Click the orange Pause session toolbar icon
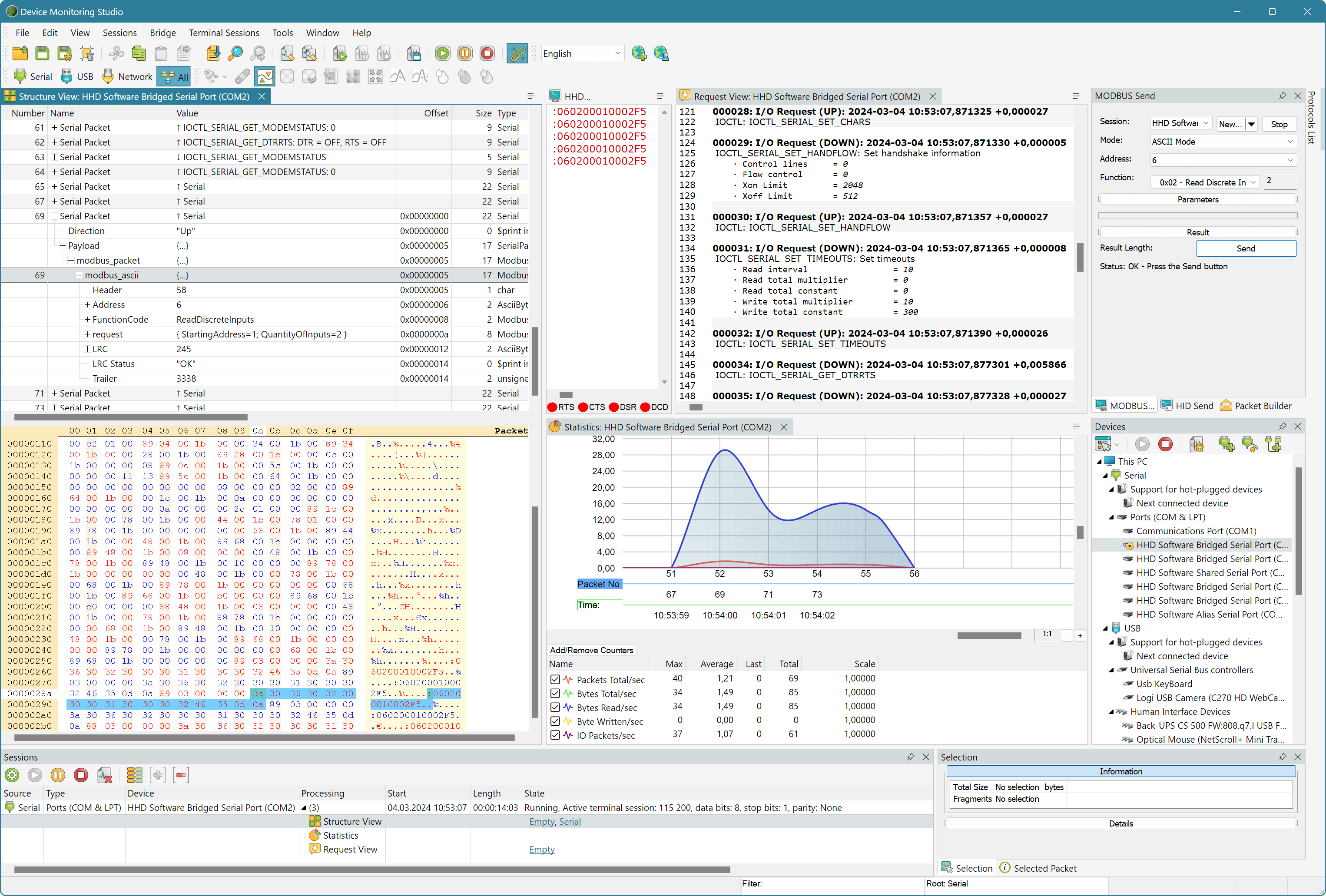 [x=464, y=53]
